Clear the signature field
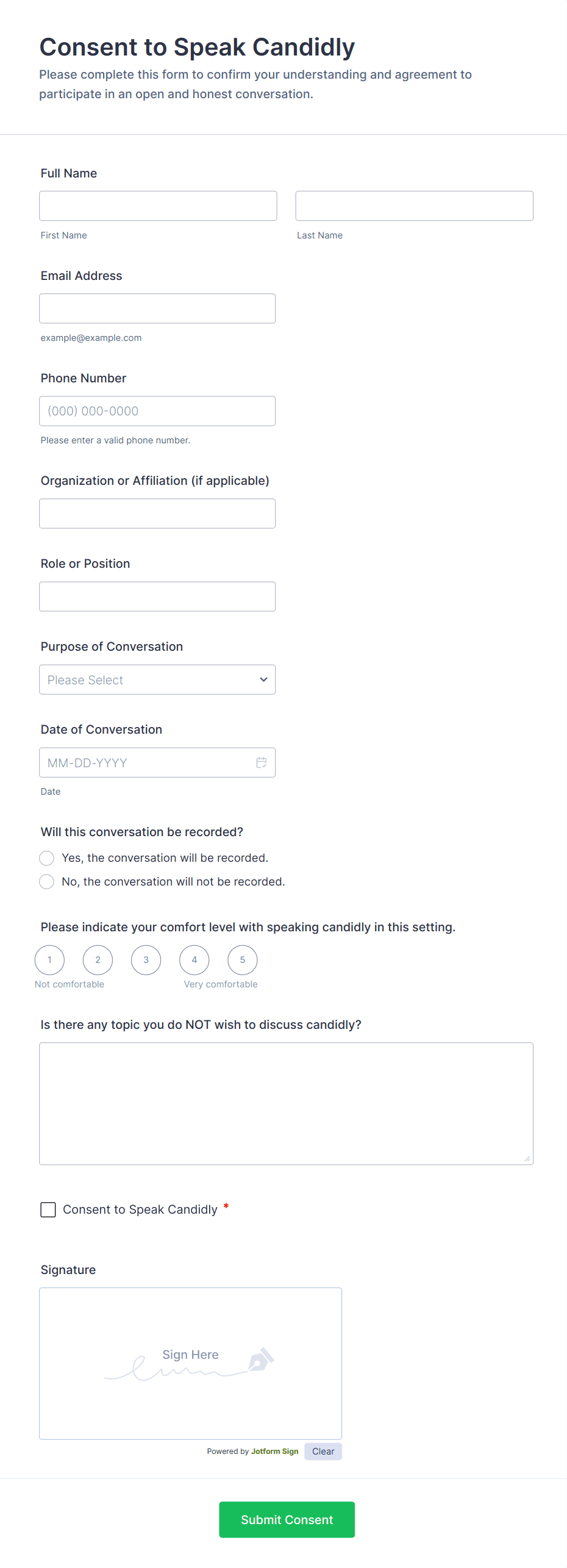The width and height of the screenshot is (567, 1568). (x=323, y=1452)
